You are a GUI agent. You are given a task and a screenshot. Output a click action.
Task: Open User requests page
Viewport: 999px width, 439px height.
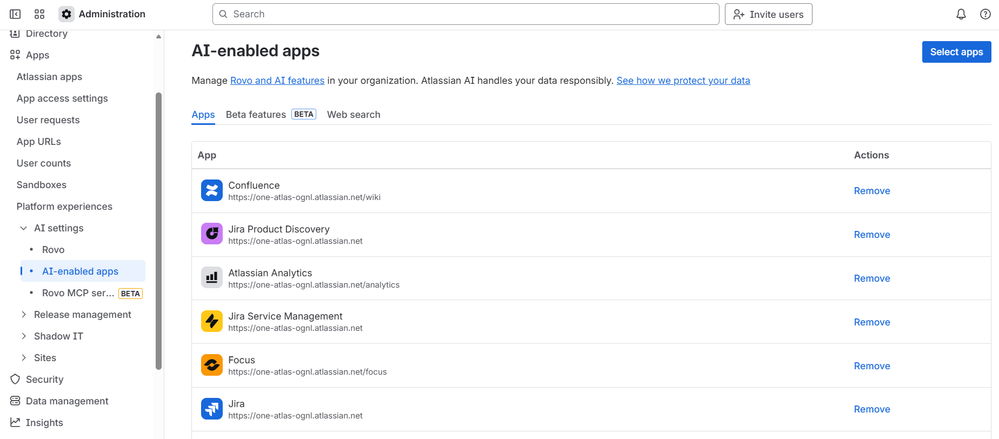click(48, 120)
